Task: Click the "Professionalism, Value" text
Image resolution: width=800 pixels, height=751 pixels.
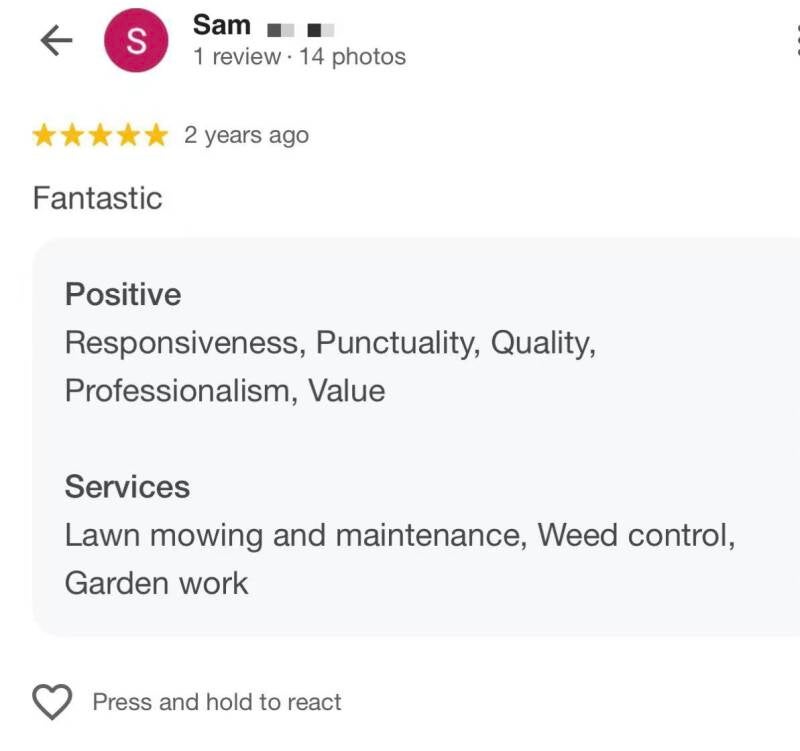Action: coord(225,390)
